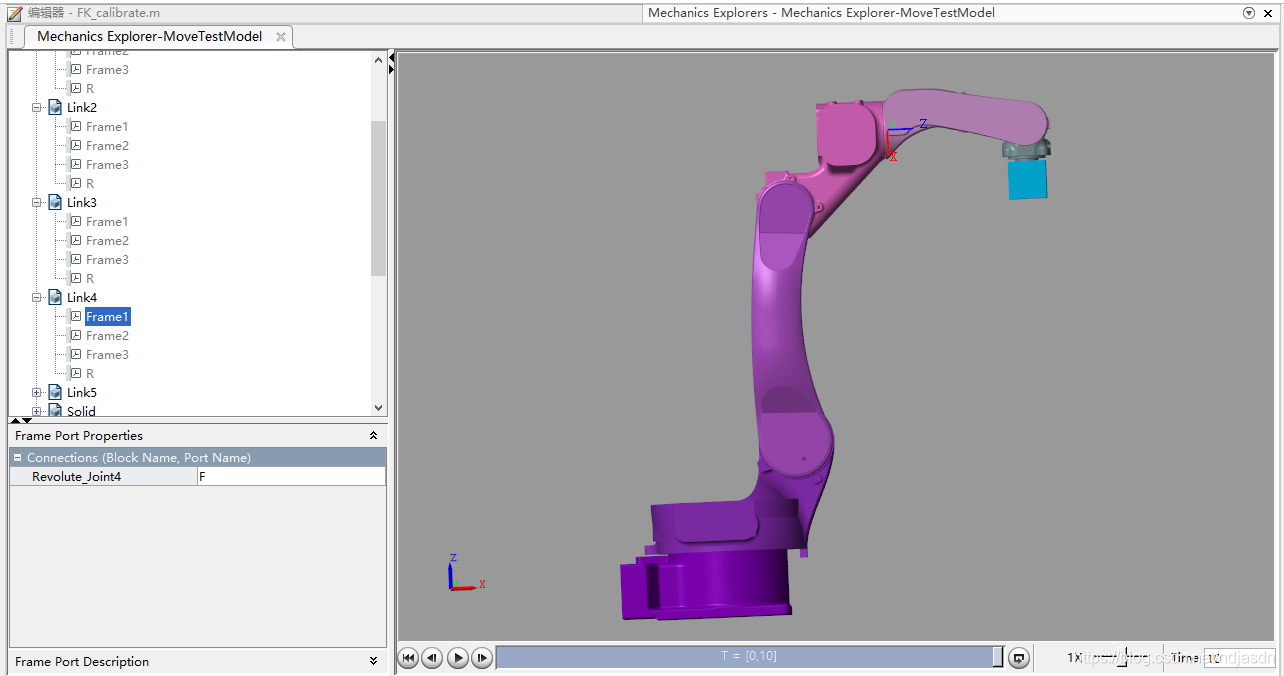Viewport: 1284px width, 676px height.
Task: Step forward one frame
Action: point(482,658)
